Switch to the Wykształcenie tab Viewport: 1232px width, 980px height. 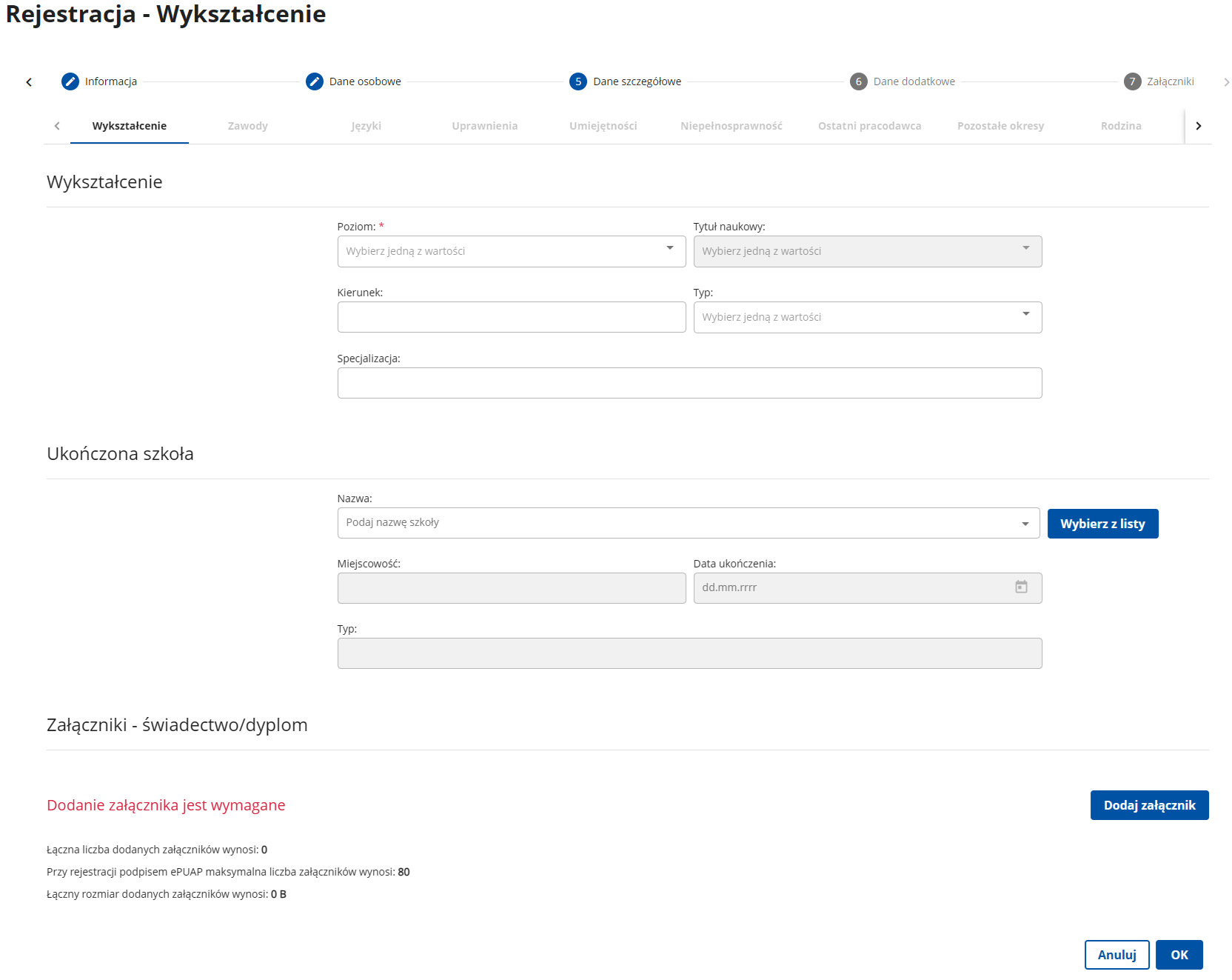pos(130,126)
